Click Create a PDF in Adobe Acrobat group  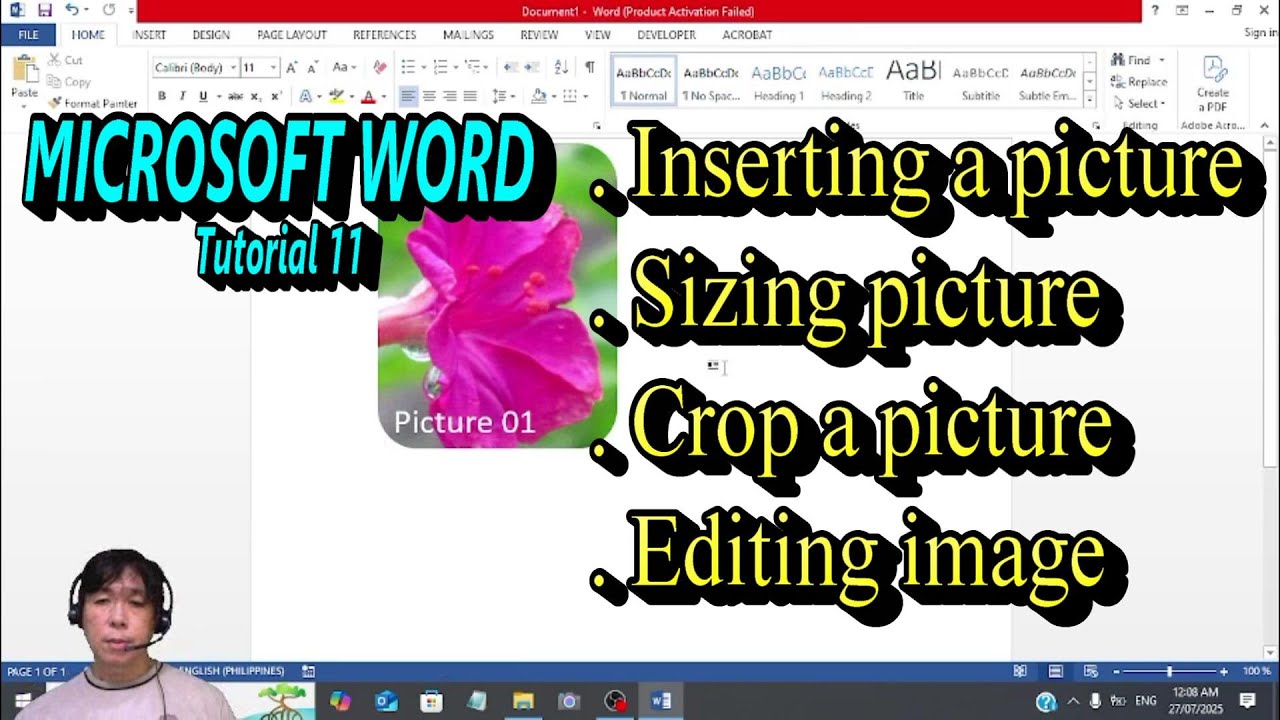pos(1213,84)
